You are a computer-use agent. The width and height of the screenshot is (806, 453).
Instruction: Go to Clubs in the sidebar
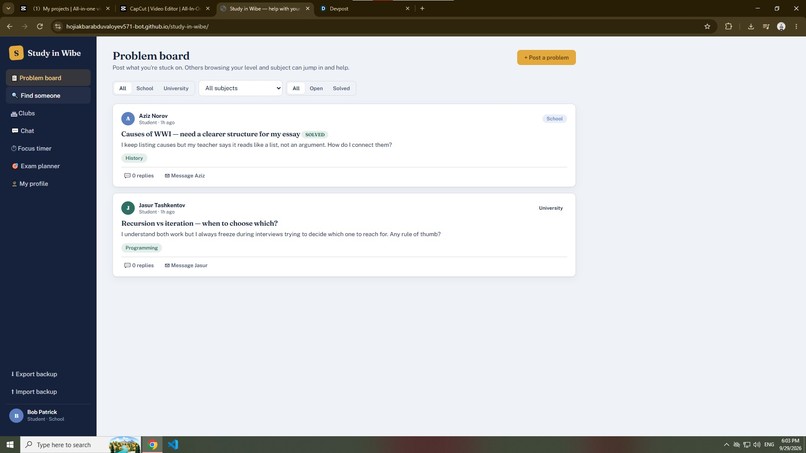(x=48, y=113)
